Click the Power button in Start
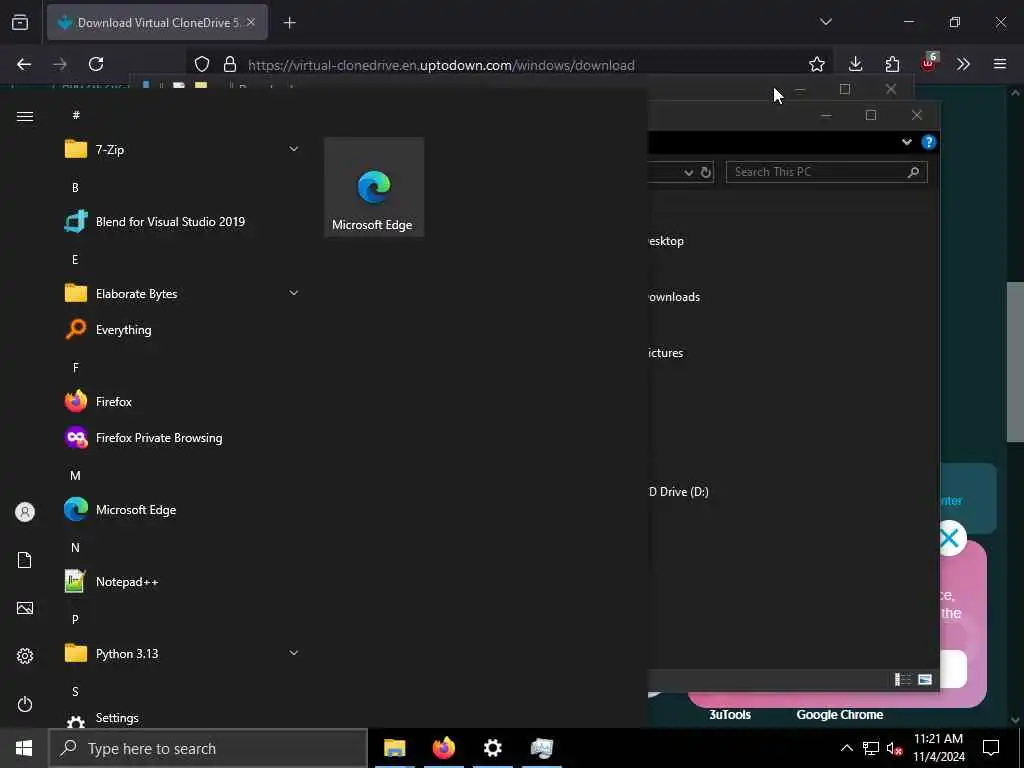This screenshot has height=768, width=1024. coord(25,704)
